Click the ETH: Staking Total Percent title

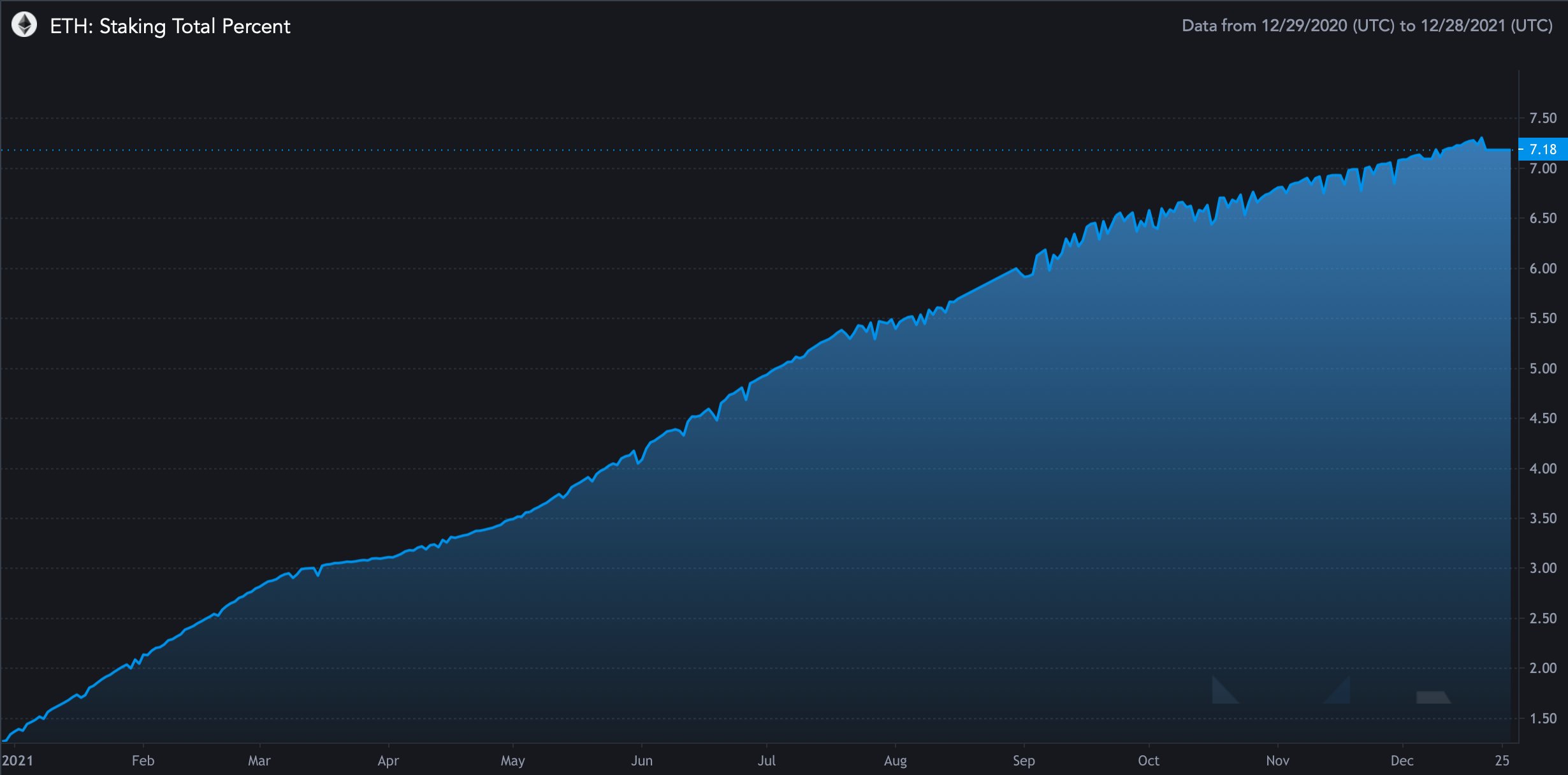170,26
